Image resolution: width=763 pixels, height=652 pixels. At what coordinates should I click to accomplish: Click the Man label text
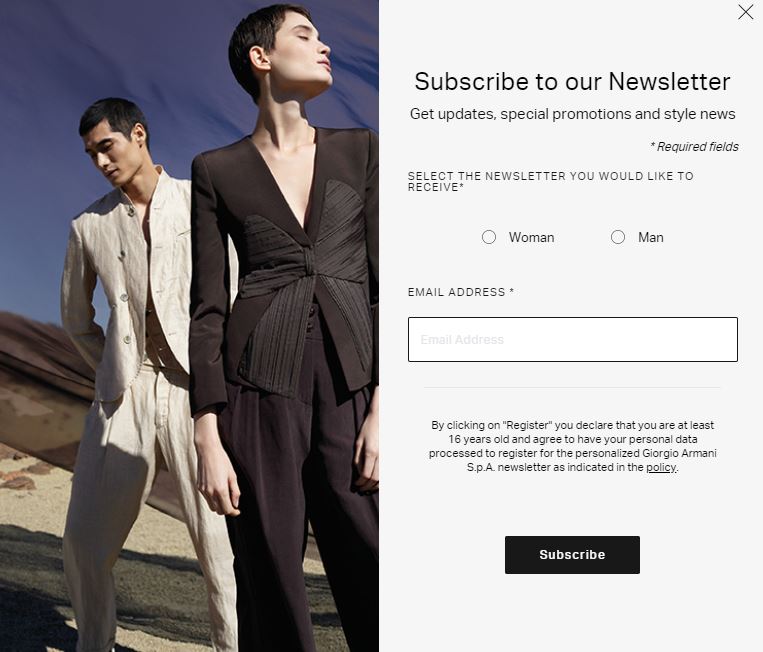(x=651, y=237)
